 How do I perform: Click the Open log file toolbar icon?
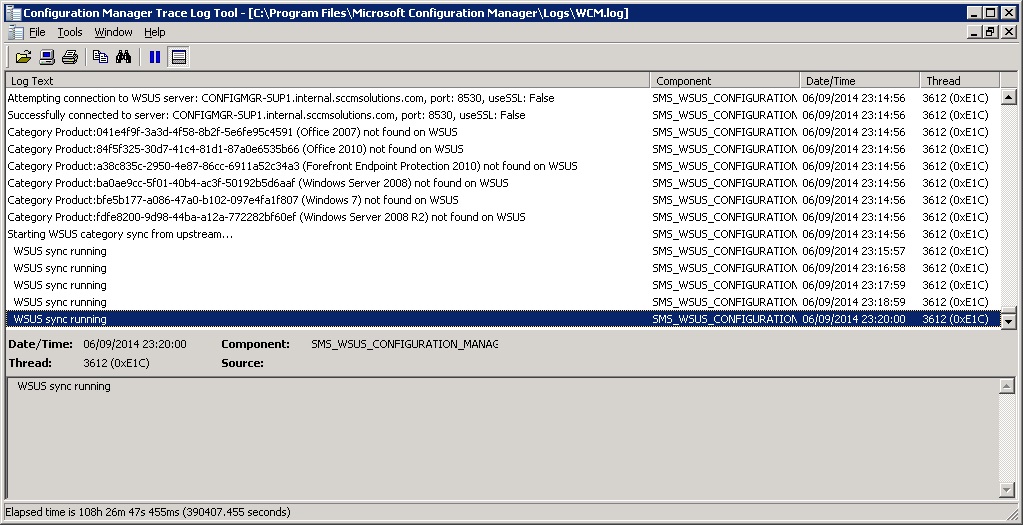click(23, 57)
